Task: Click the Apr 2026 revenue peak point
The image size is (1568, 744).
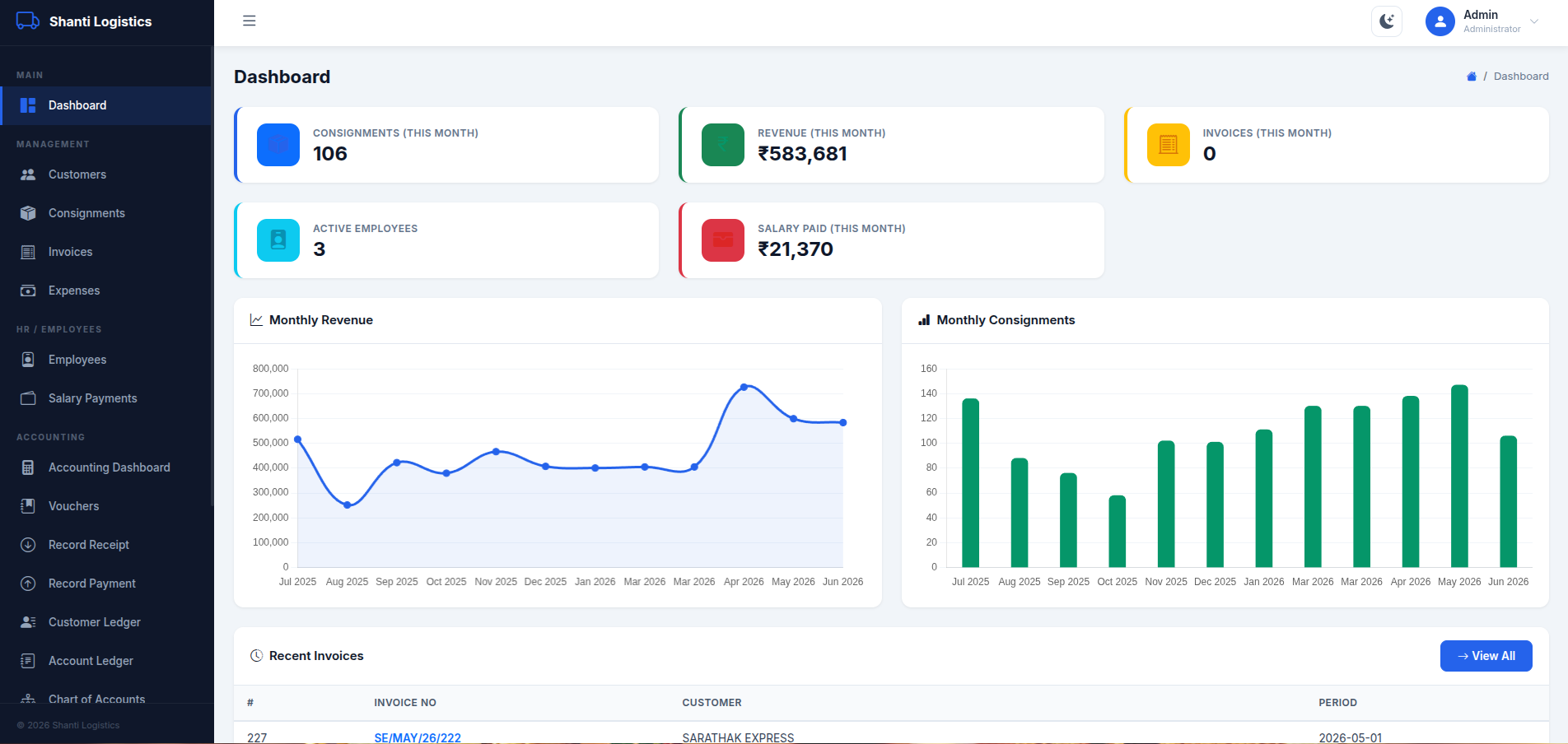Action: coord(744,387)
